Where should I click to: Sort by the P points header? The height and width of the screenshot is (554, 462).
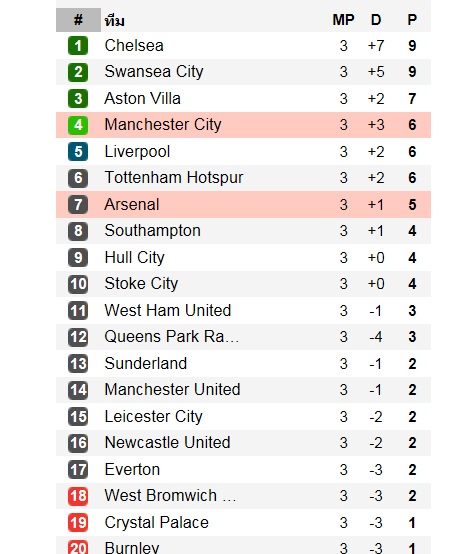click(x=412, y=20)
